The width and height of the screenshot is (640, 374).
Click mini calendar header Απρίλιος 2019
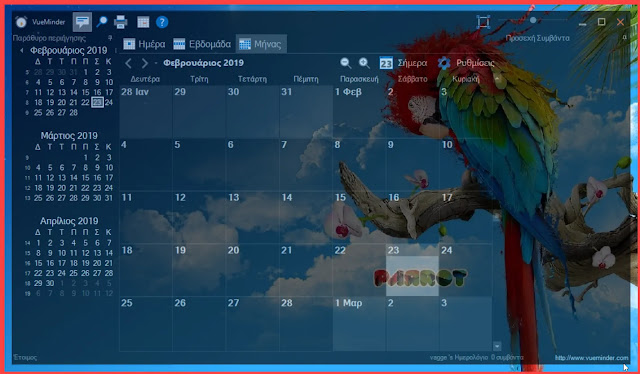coord(69,221)
